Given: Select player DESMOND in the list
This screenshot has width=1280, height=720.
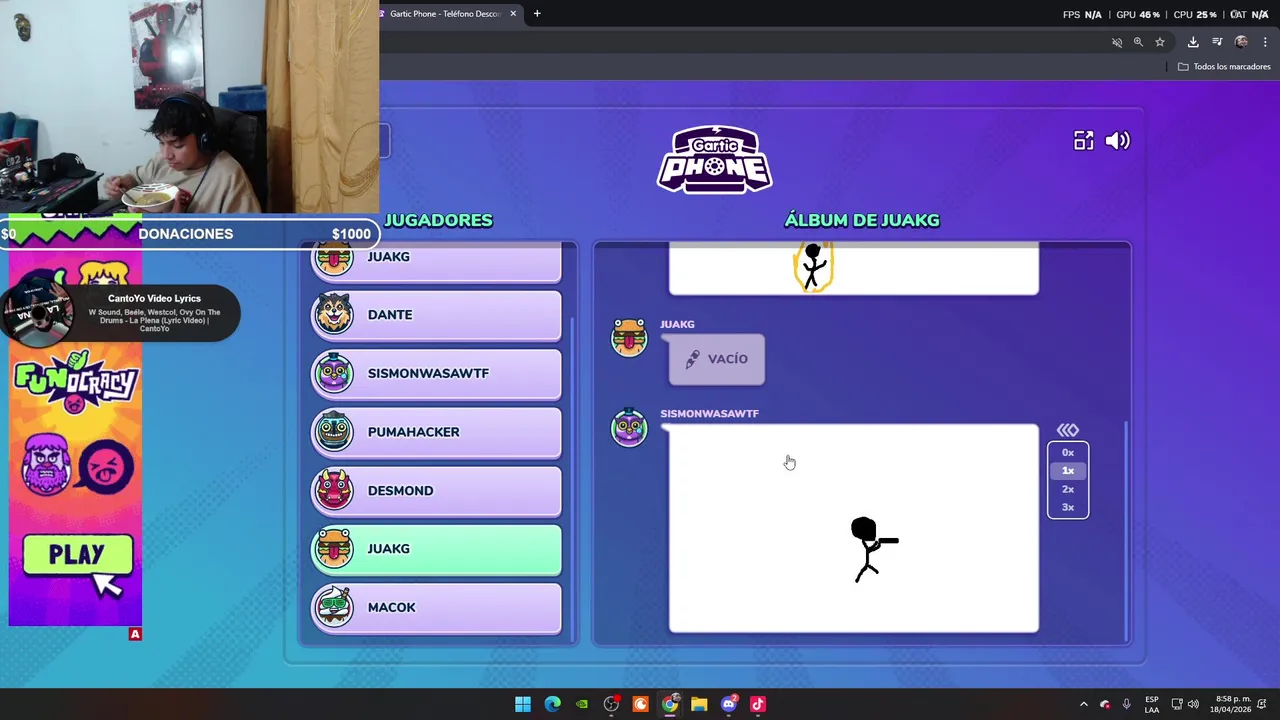Looking at the screenshot, I should [x=437, y=491].
